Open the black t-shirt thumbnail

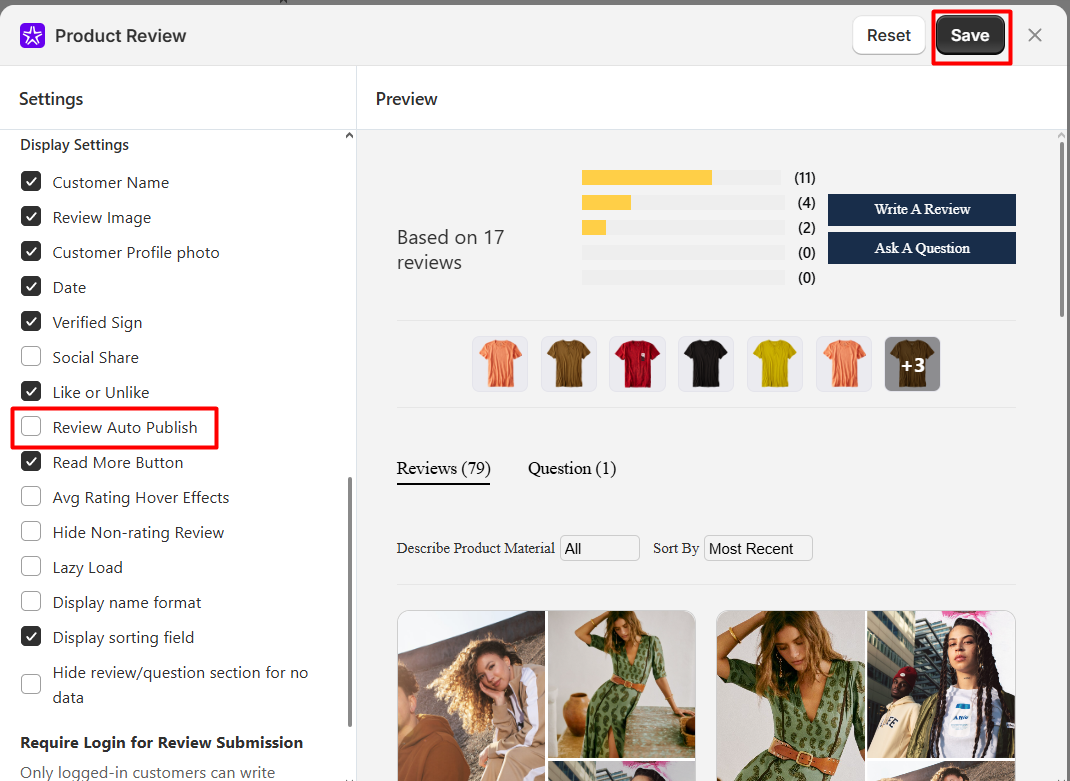pos(706,364)
